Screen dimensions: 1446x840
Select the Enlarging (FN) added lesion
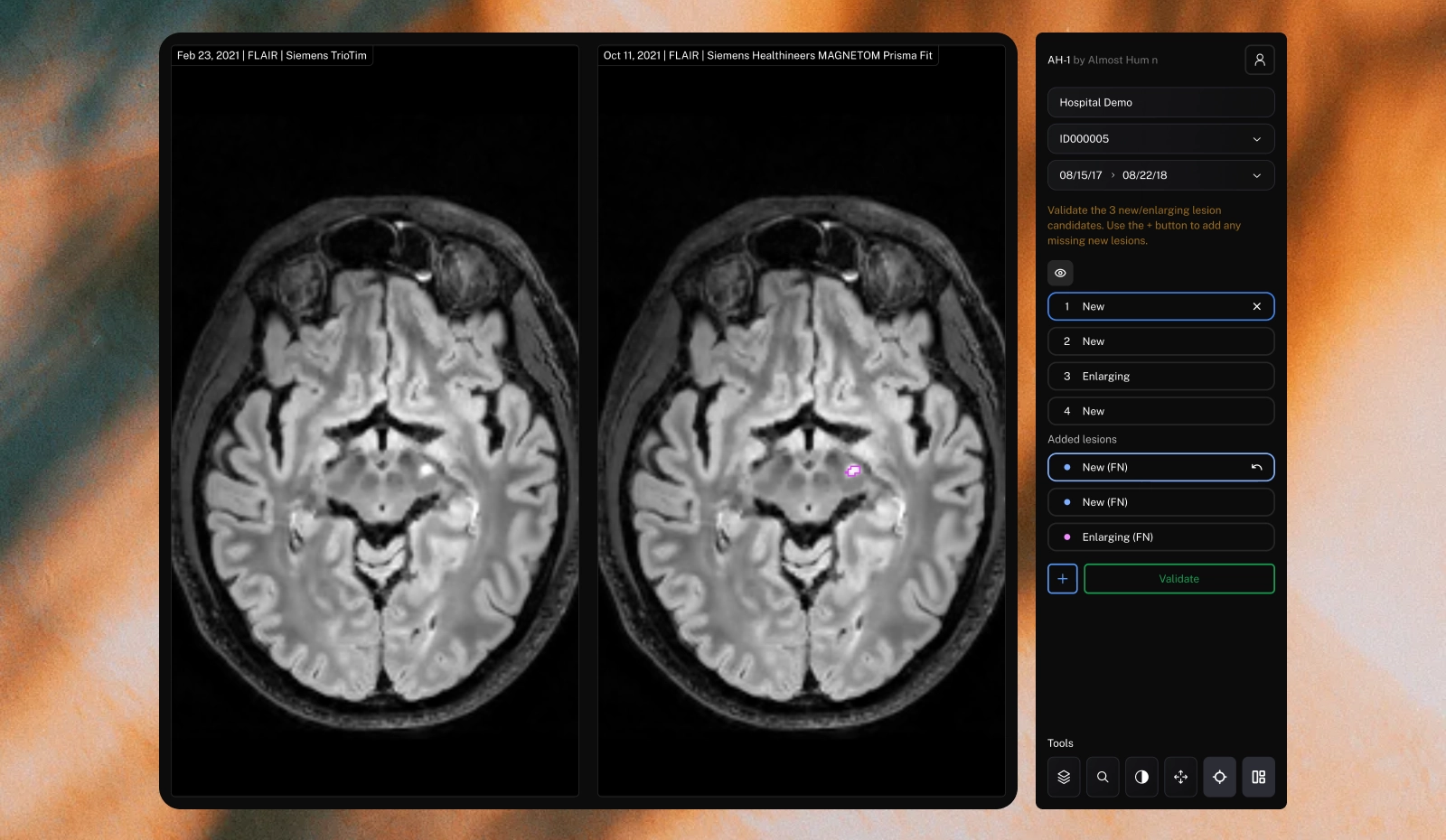pos(1161,537)
